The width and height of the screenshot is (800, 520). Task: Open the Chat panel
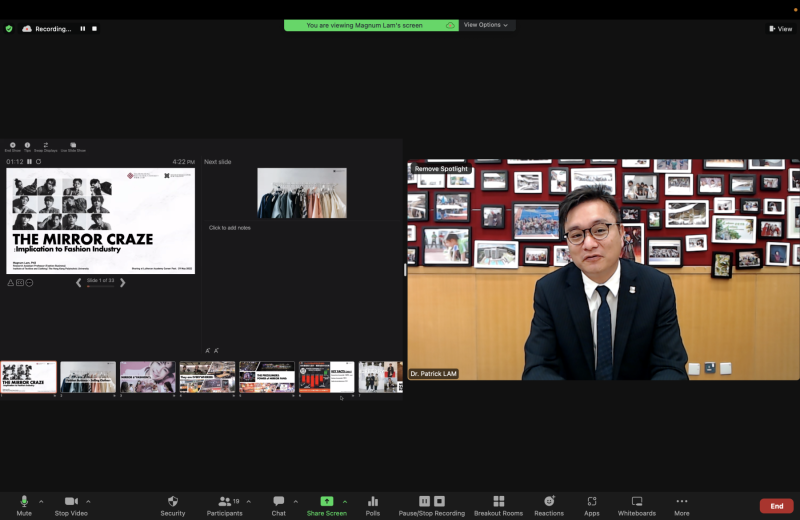point(279,506)
